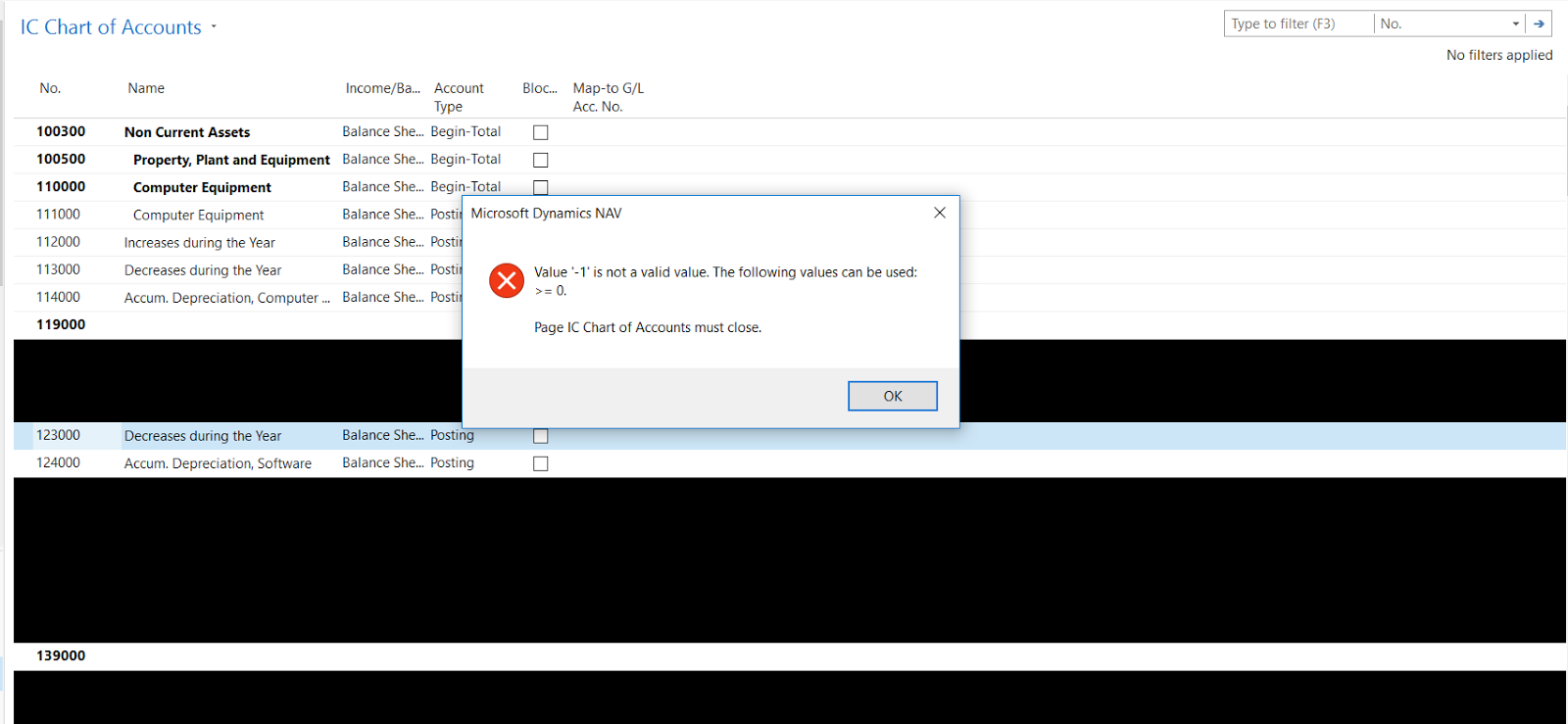Click the name Property, Plant and Equipment

(x=231, y=160)
